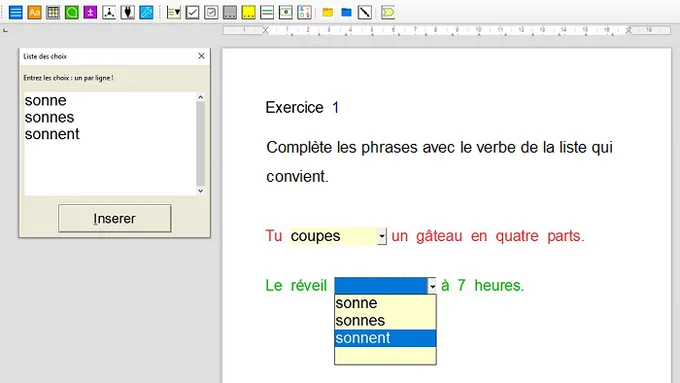This screenshot has height=383, width=680.
Task: Click the grey table grid icon
Action: 53,13
